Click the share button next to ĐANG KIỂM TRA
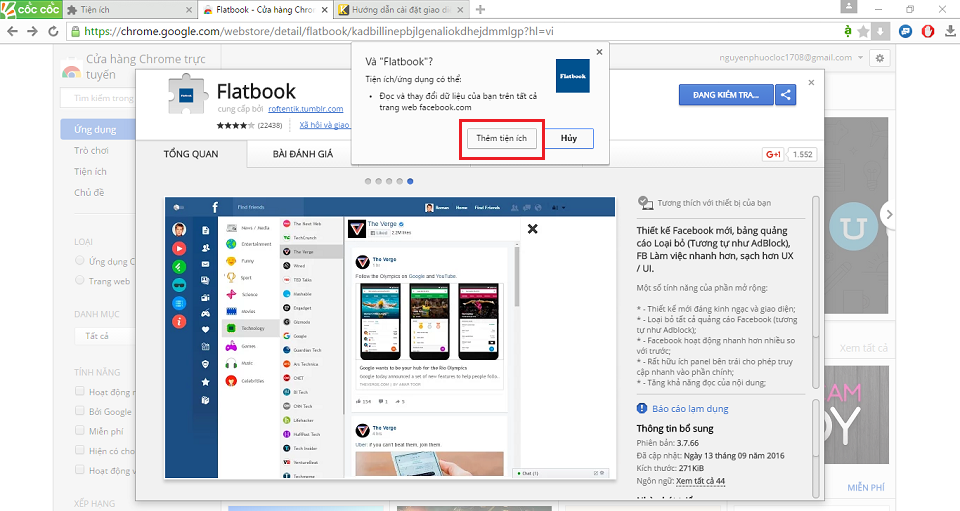This screenshot has width=960, height=511. click(x=786, y=95)
